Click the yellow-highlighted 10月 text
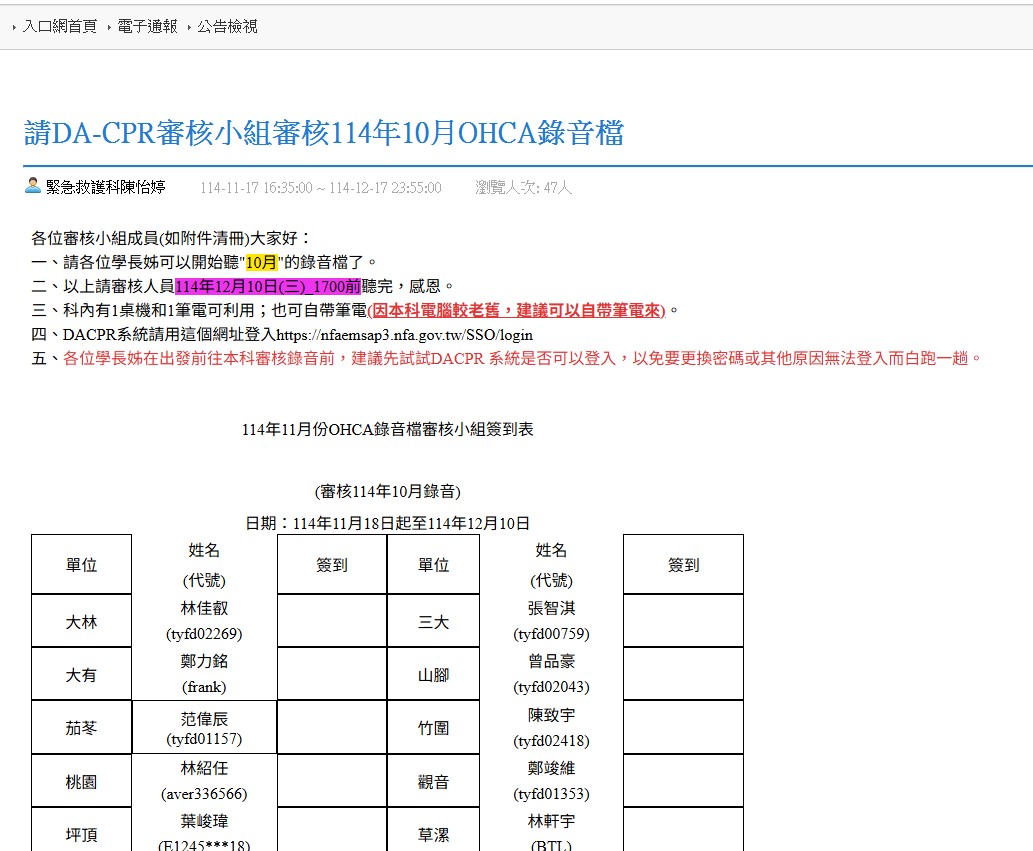This screenshot has width=1033, height=851. 261,262
